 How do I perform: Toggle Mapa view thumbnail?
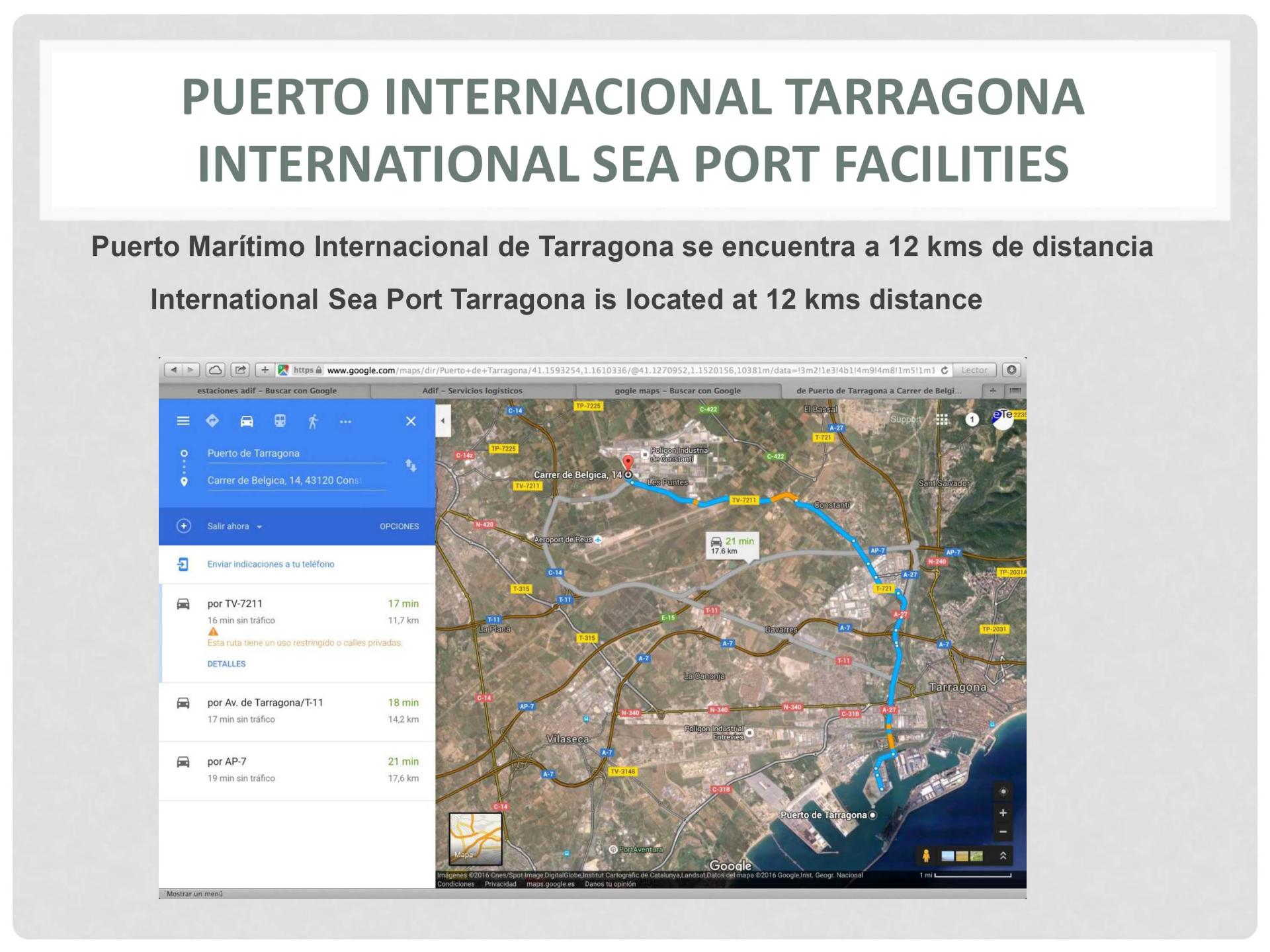(475, 838)
